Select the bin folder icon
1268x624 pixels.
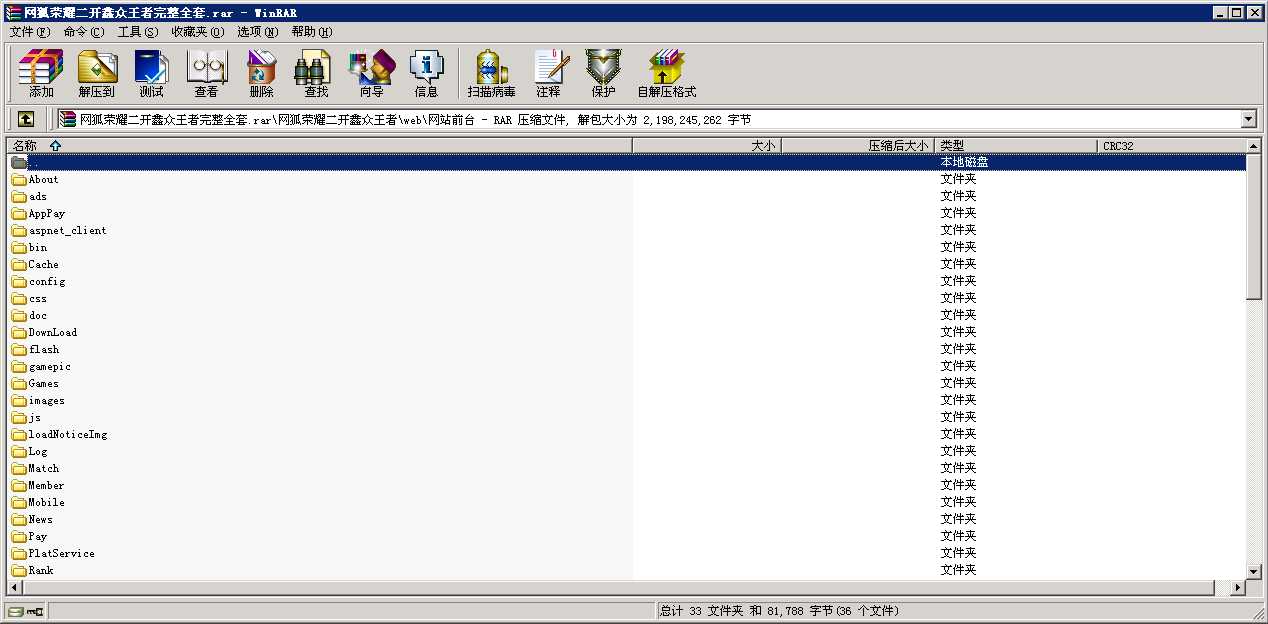click(19, 248)
